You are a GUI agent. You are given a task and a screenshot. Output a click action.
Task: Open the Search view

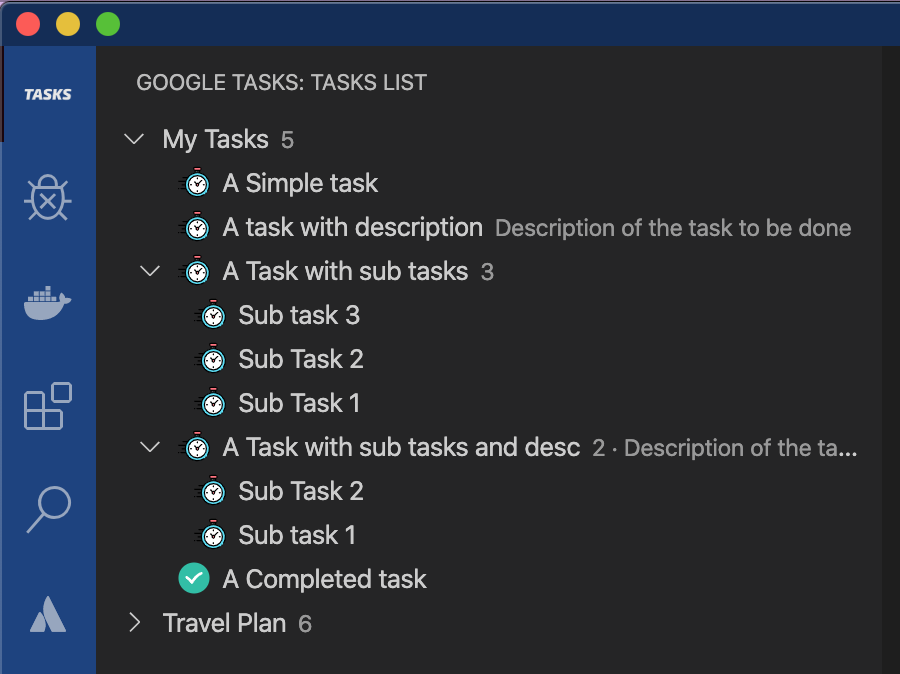pos(47,510)
